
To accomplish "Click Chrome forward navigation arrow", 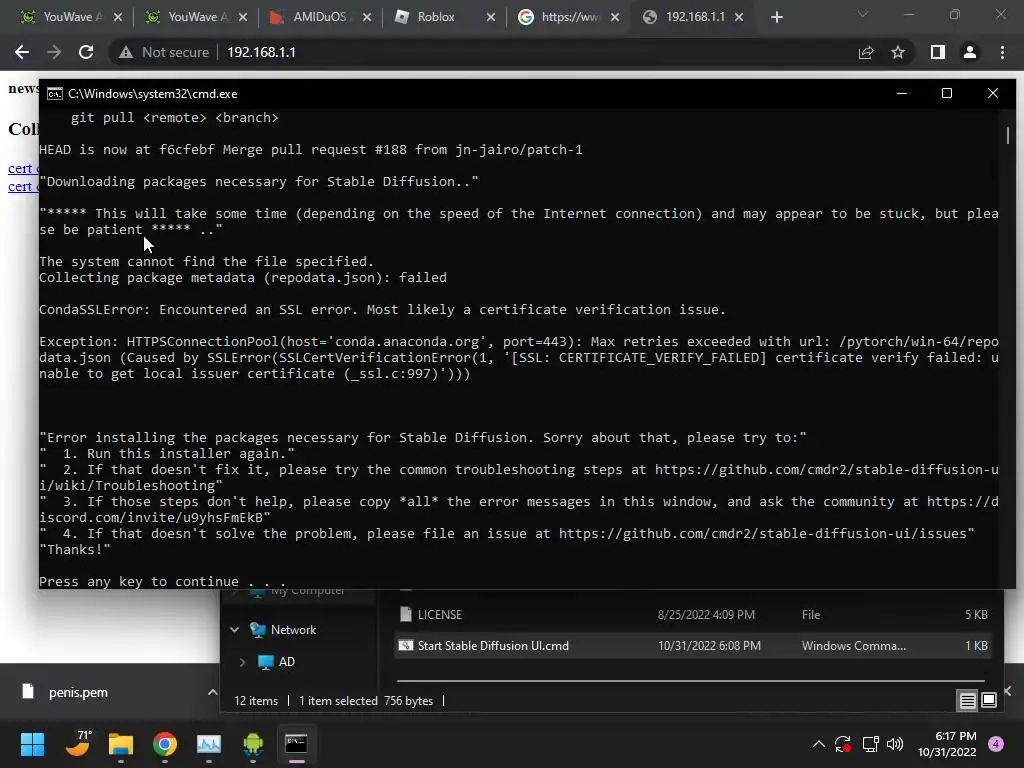I will [54, 52].
